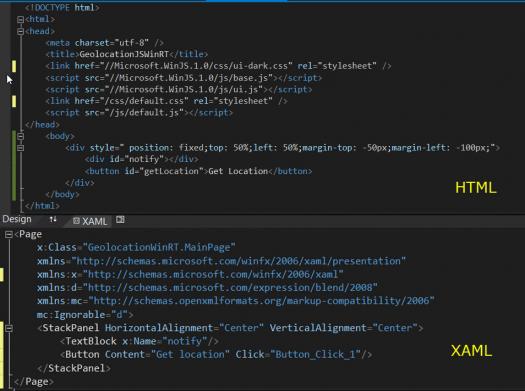
Task: Click the small icon on the XAML tab
Action: (x=76, y=221)
